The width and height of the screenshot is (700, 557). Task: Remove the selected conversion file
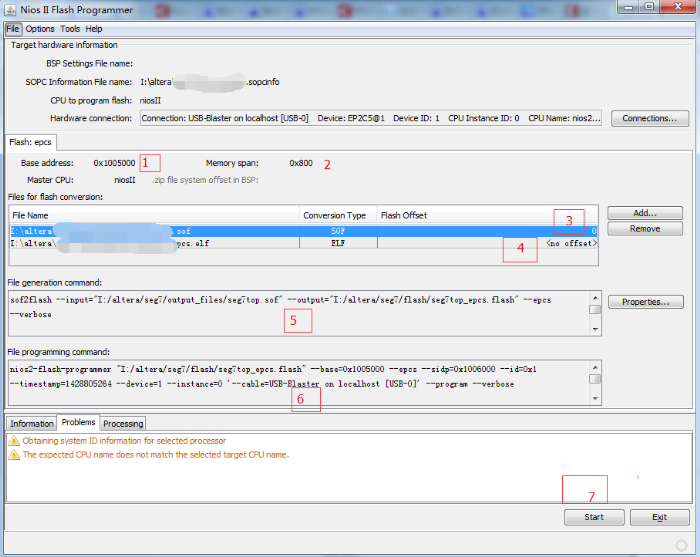[645, 229]
